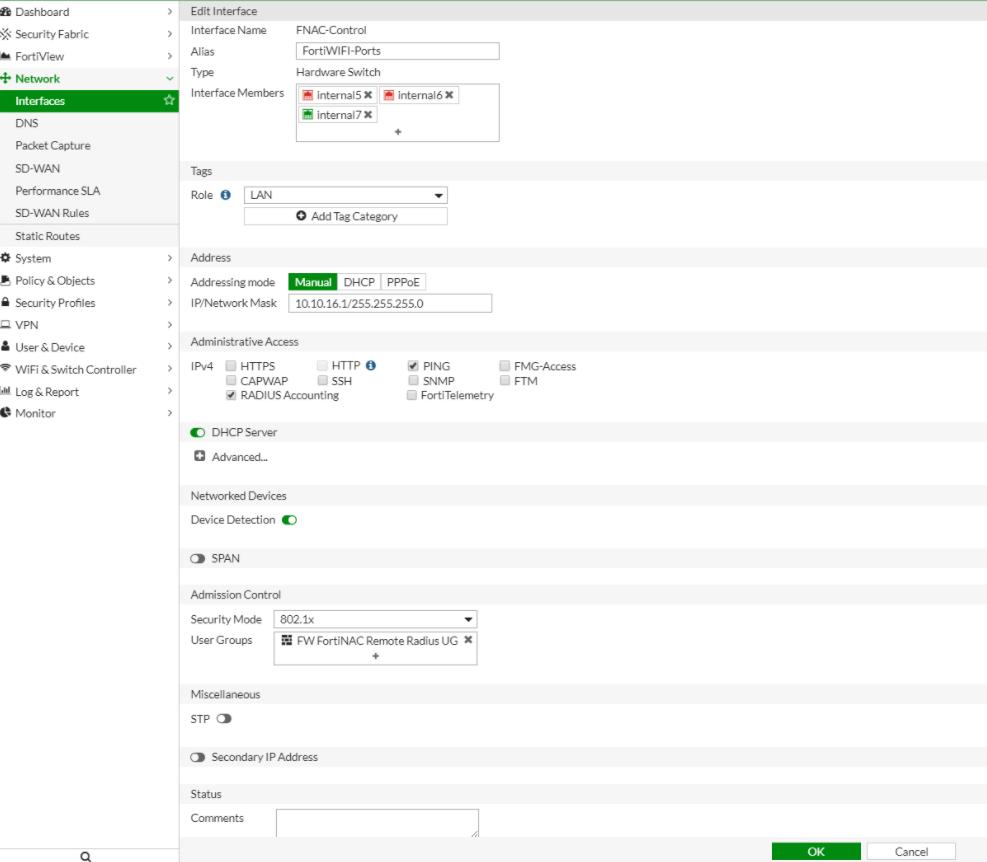Open the search magnifier at sidebar bottom
Viewport: 987px width, 862px height.
(85, 855)
